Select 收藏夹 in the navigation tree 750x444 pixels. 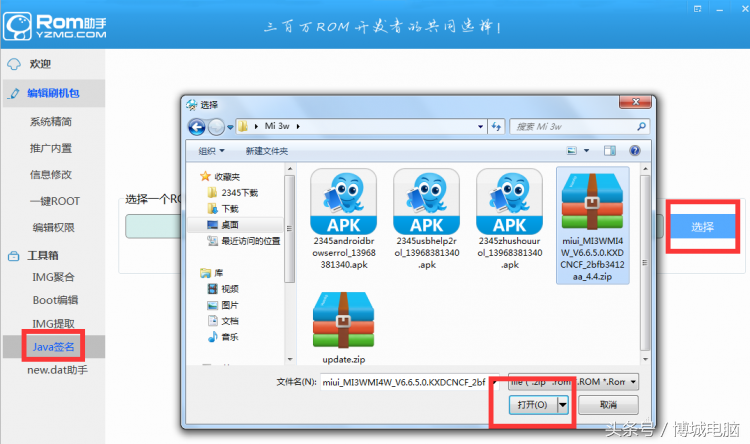point(227,177)
